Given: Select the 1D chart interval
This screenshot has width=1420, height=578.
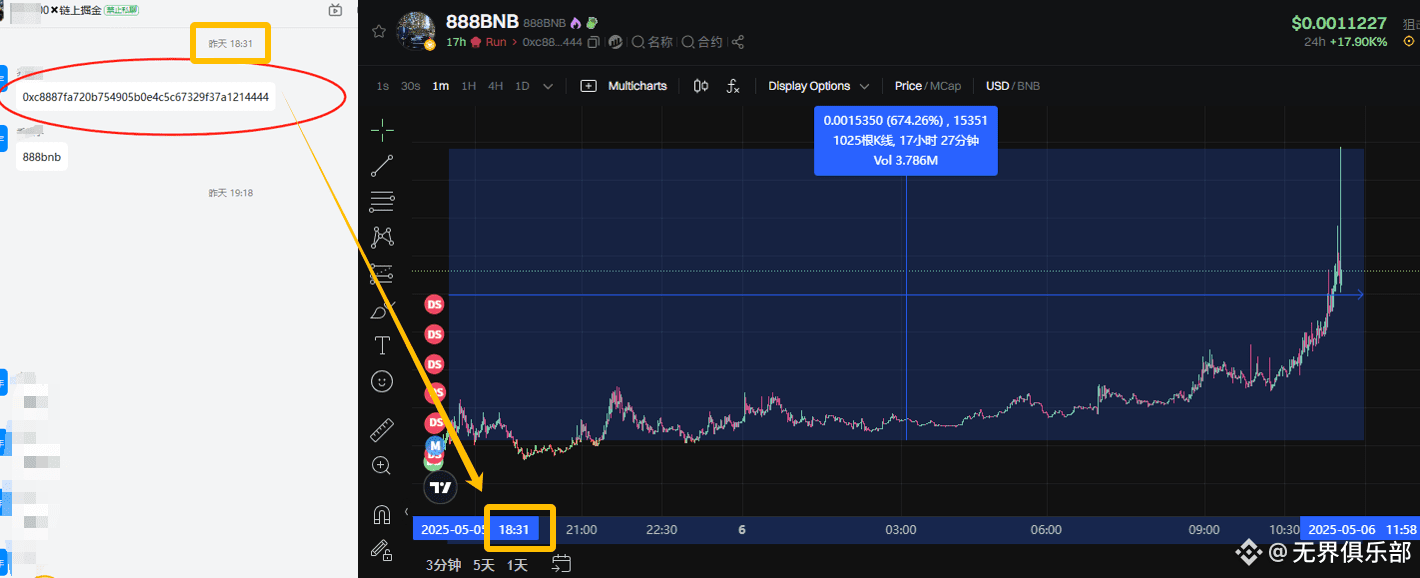Looking at the screenshot, I should click(x=522, y=86).
